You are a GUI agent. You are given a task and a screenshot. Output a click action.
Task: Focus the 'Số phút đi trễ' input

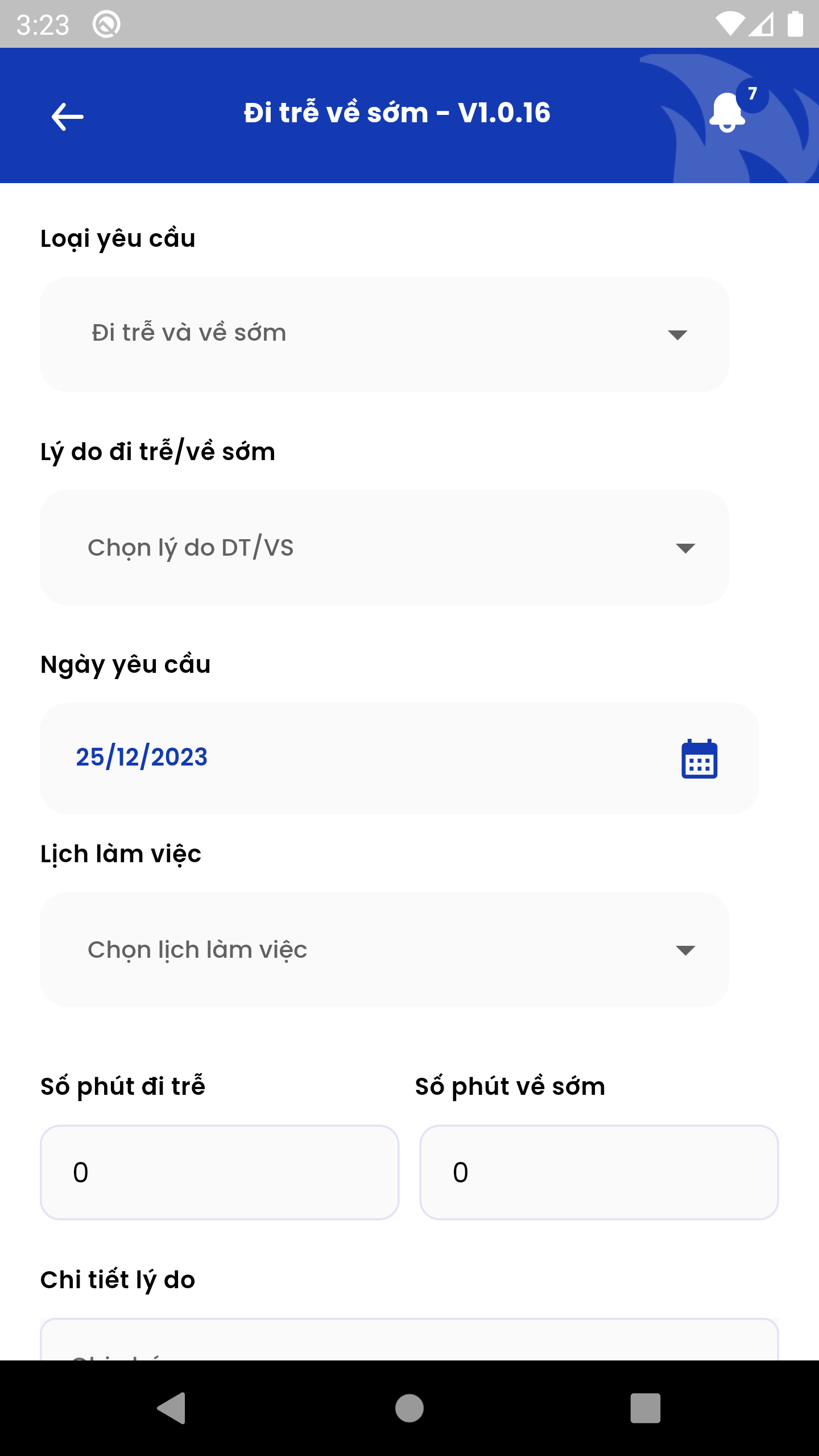pyautogui.click(x=220, y=1172)
